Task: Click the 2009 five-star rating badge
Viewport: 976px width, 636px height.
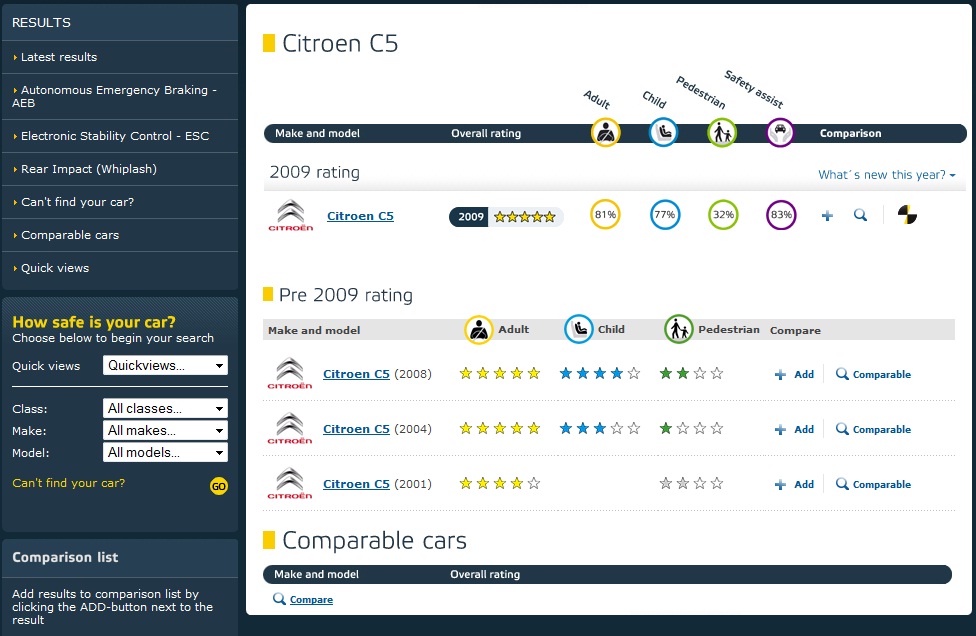Action: (506, 217)
